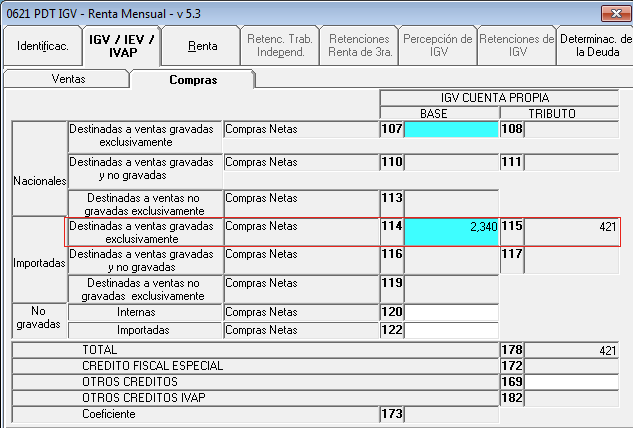Click white field 122 for Importadas
This screenshot has width=633, height=428.
(451, 331)
